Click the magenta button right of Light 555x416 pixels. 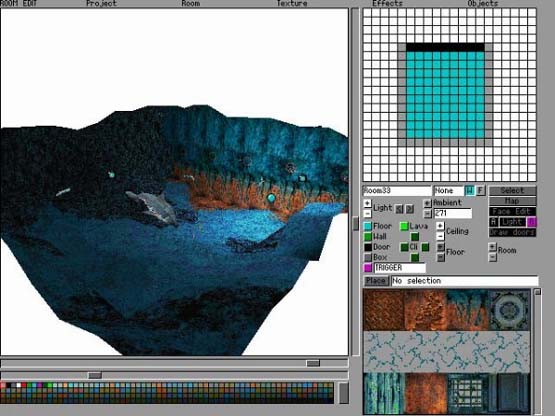(x=532, y=222)
